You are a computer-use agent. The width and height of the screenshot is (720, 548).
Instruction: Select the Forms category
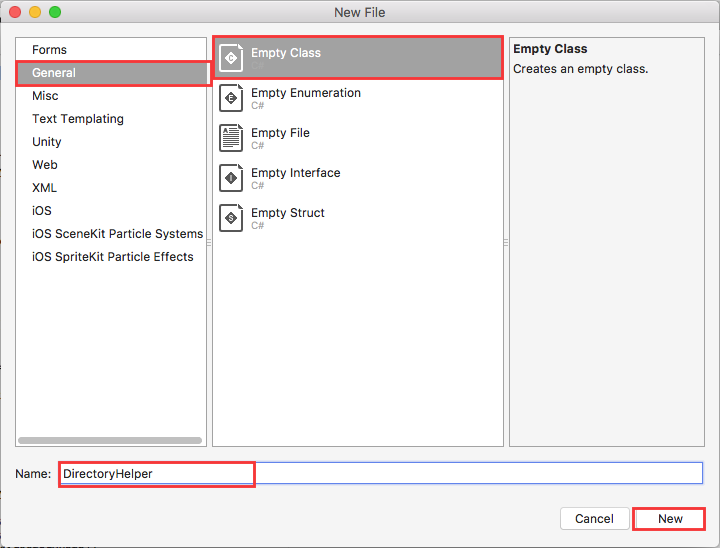click(50, 50)
